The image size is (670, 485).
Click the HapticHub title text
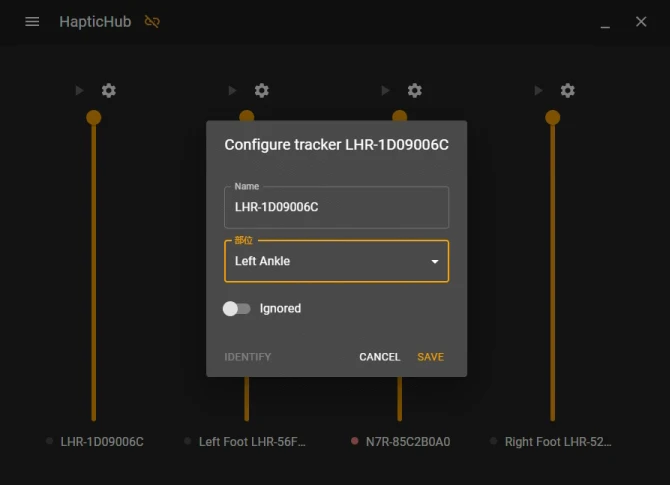coord(95,22)
